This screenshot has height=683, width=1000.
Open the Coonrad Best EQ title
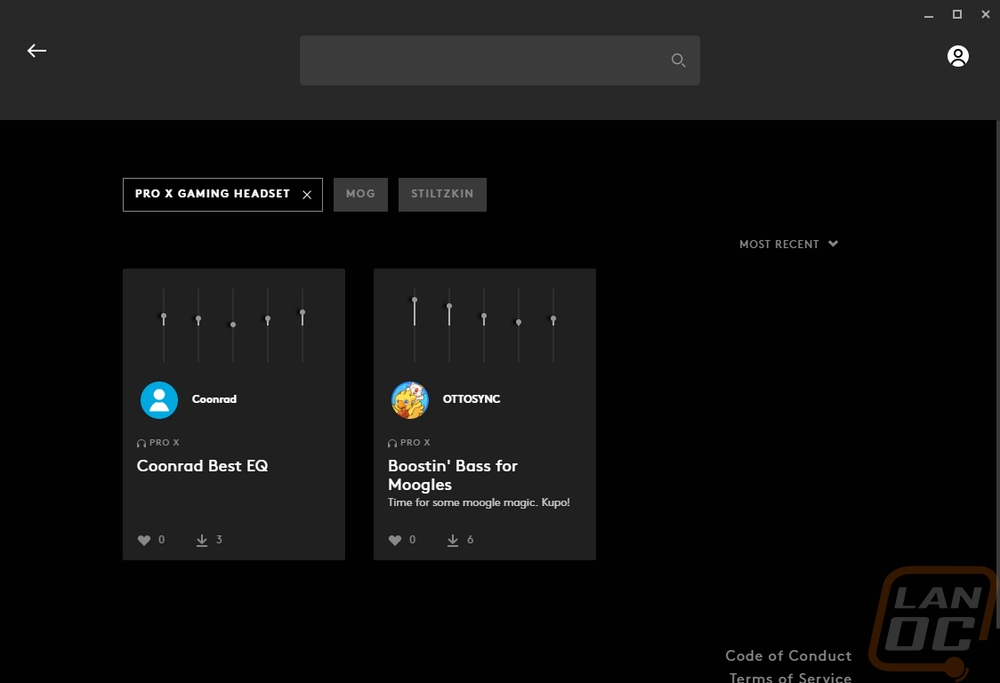pyautogui.click(x=202, y=466)
